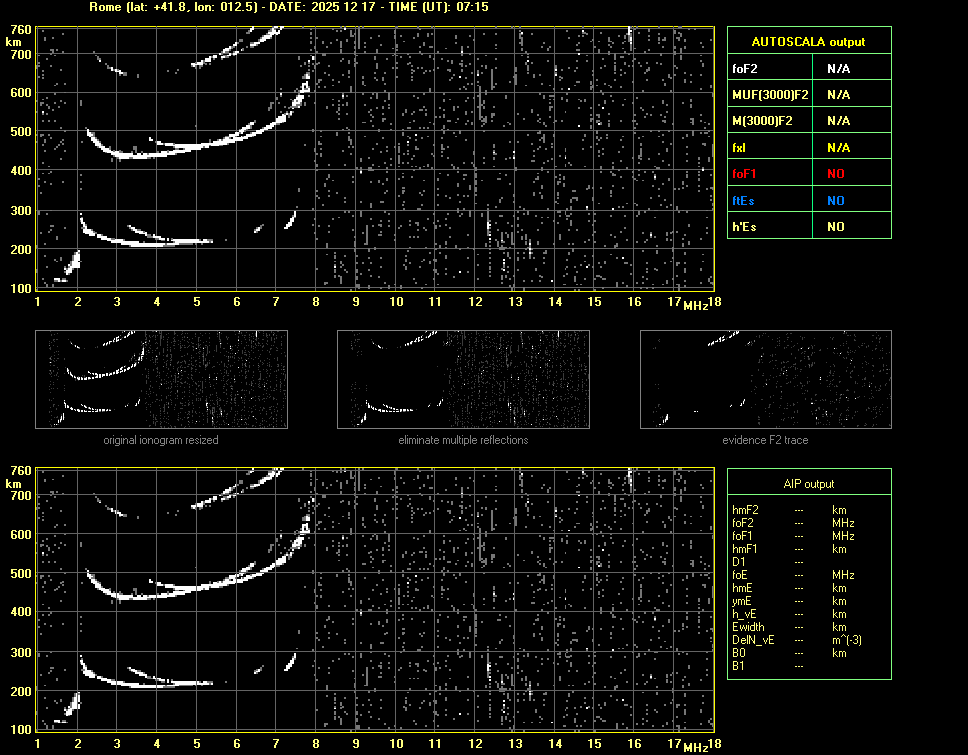The height and width of the screenshot is (755, 968).
Task: Select the 'eliminate multiple reflections' thumbnail
Action: (x=463, y=380)
